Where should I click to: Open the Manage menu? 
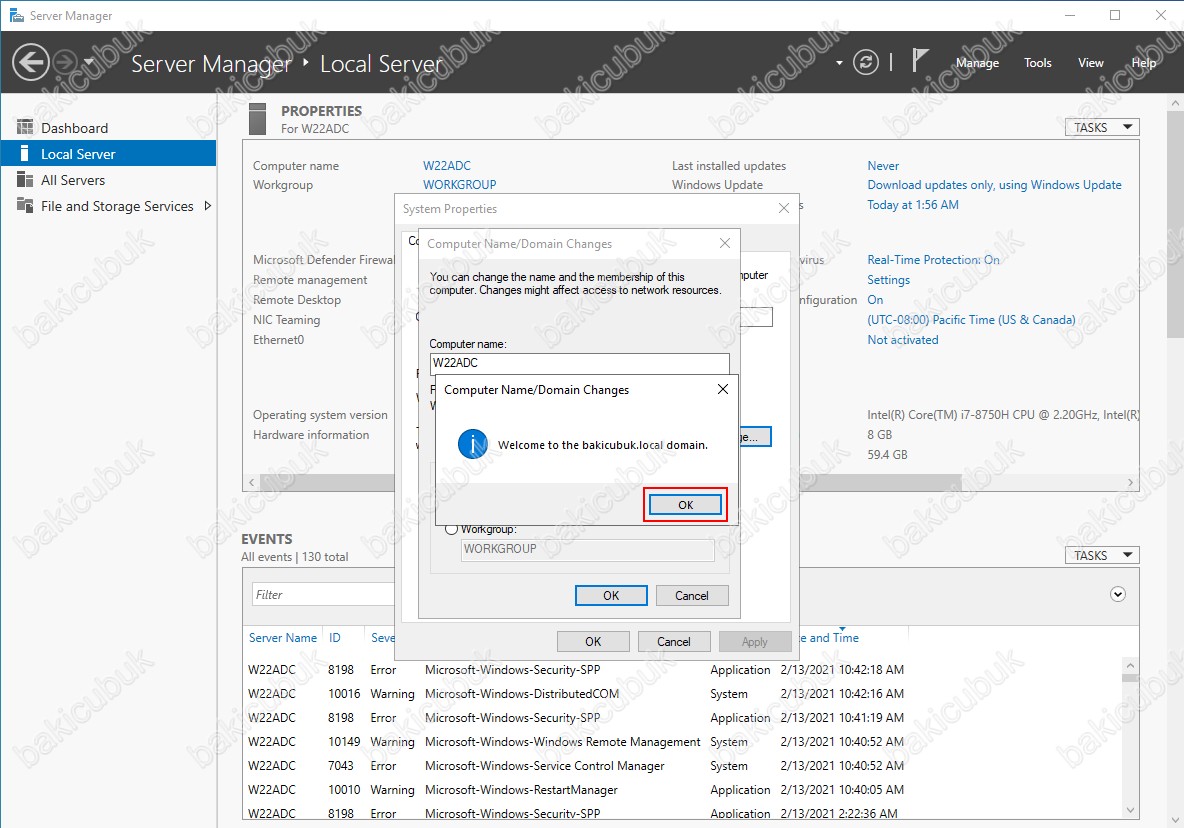pyautogui.click(x=977, y=63)
